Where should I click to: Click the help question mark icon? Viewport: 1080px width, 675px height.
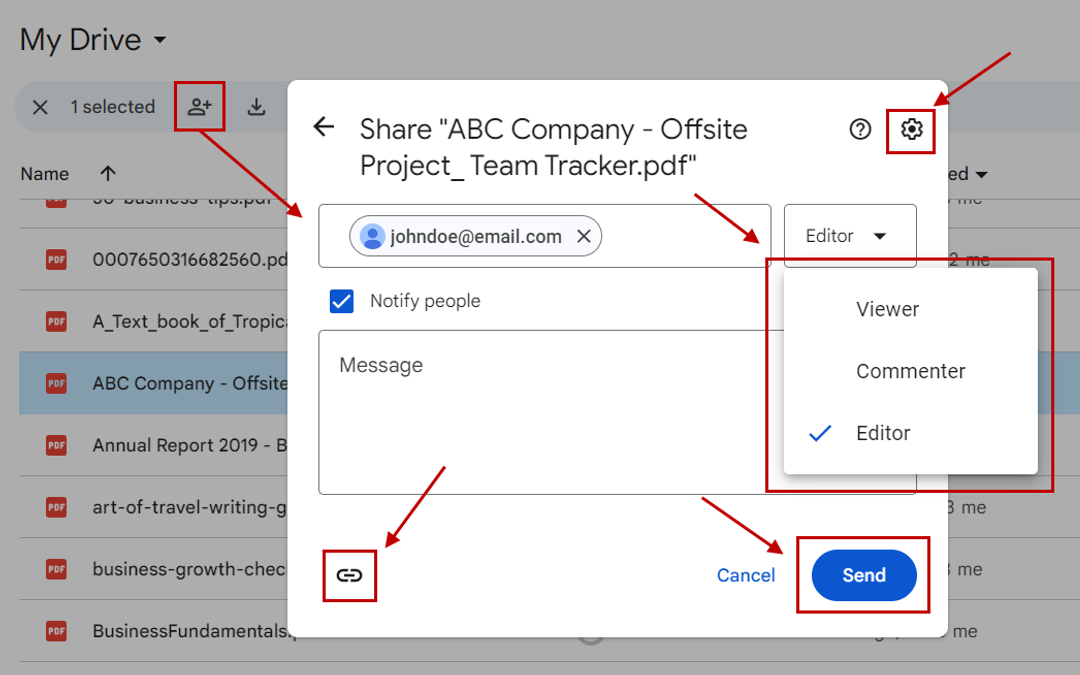pyautogui.click(x=859, y=129)
